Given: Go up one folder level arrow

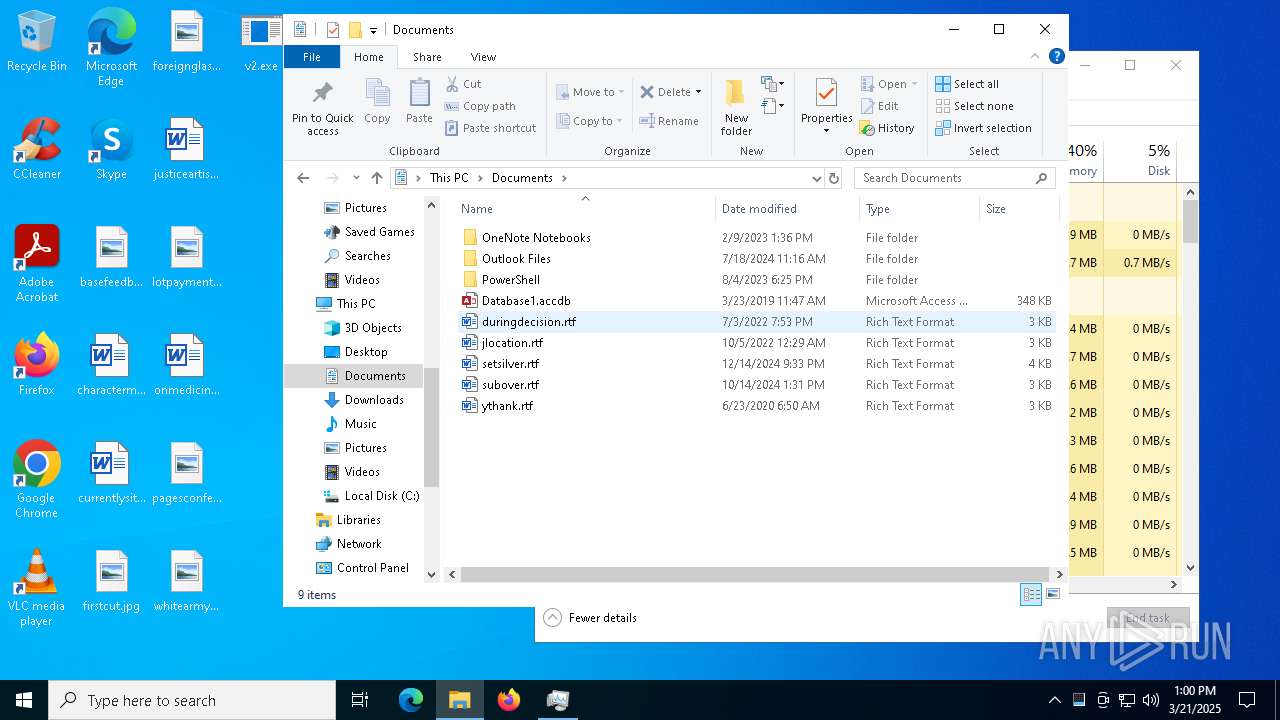Looking at the screenshot, I should (x=376, y=178).
